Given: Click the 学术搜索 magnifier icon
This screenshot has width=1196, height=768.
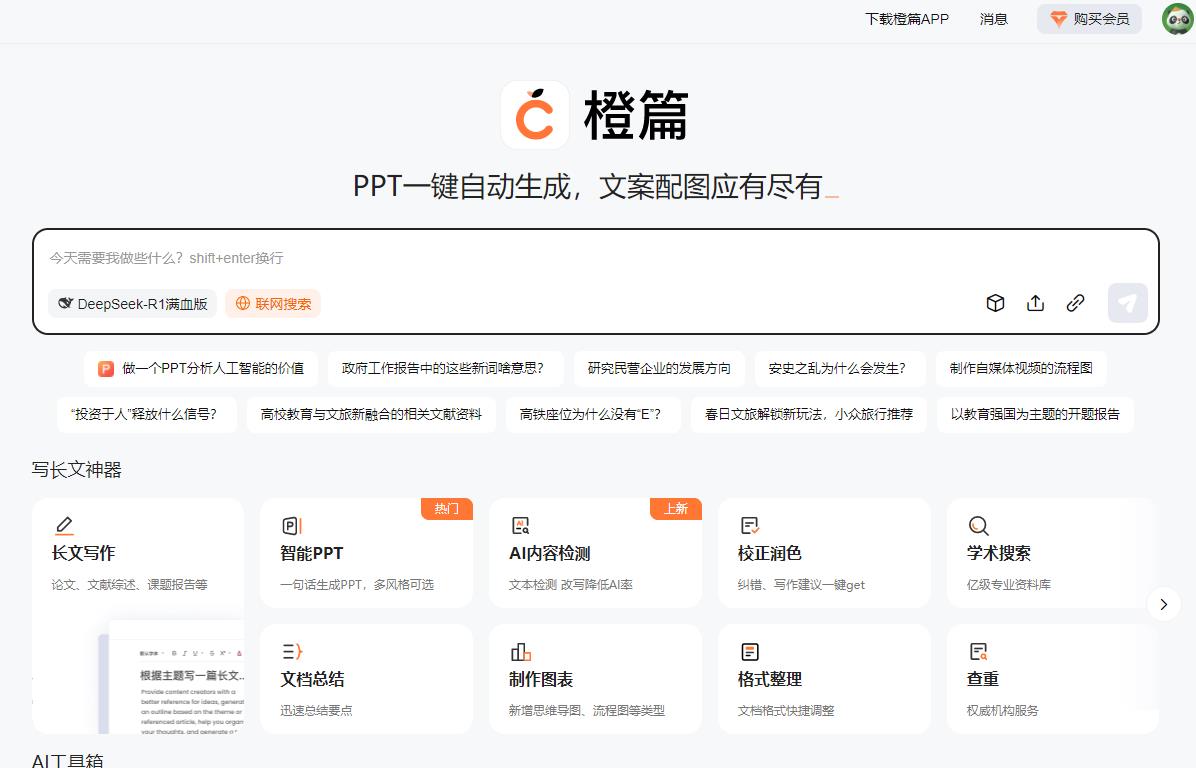Looking at the screenshot, I should 979,525.
